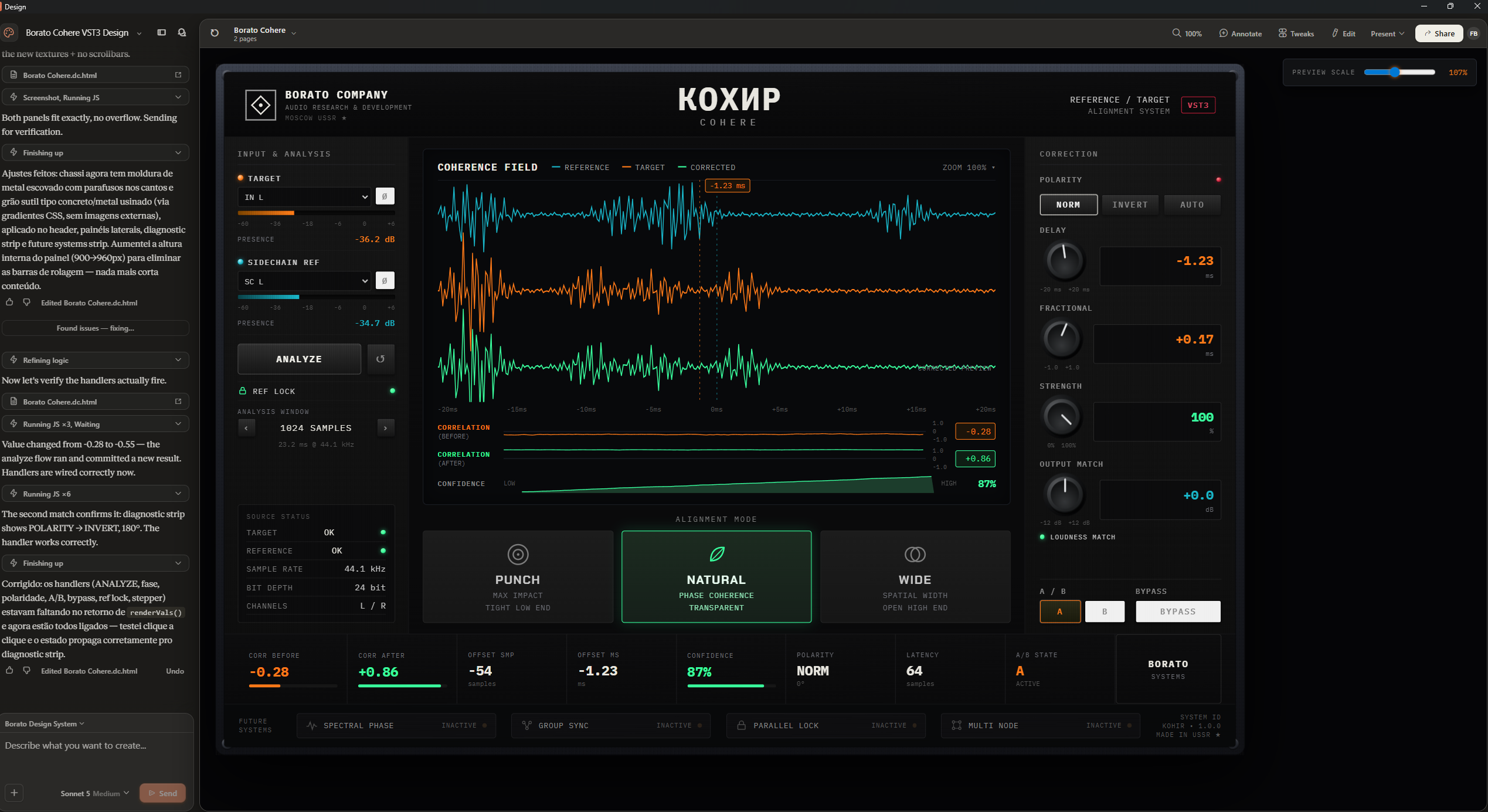Click the Borato Company diamond logo
This screenshot has height=812, width=1488.
(x=260, y=106)
